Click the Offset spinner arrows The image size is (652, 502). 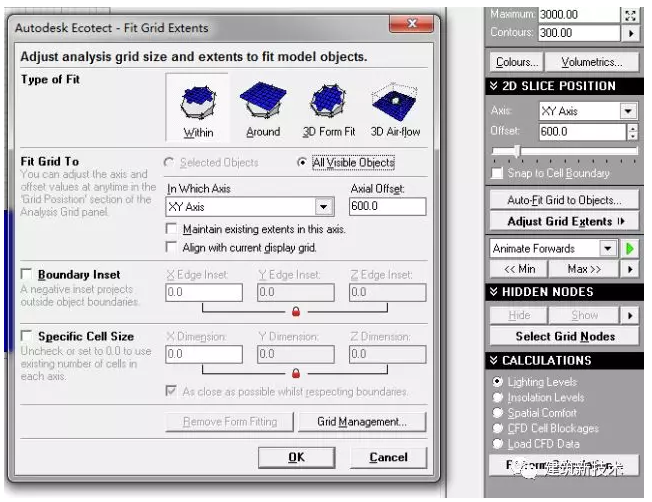(x=632, y=132)
